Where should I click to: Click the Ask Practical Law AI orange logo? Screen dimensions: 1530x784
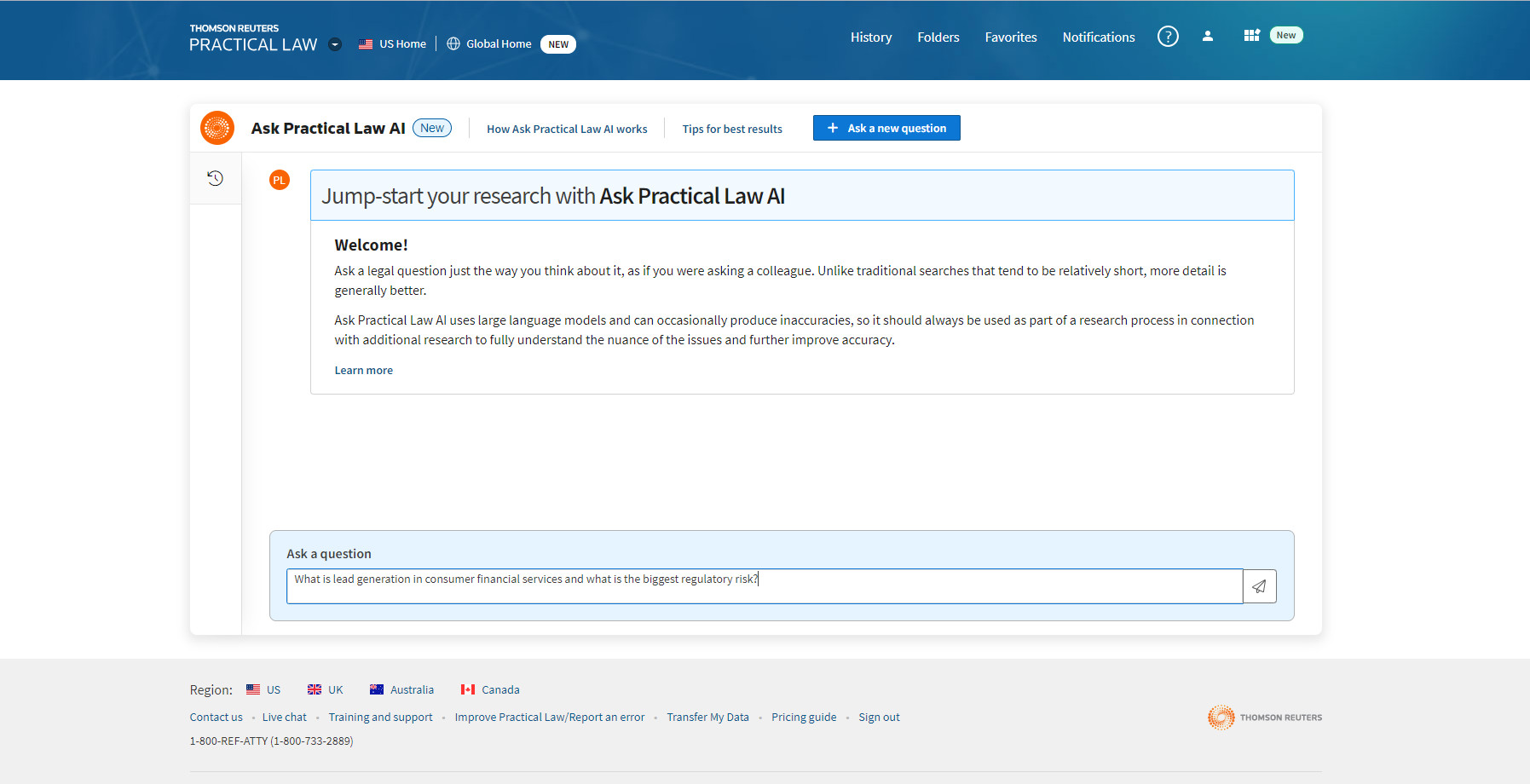217,128
